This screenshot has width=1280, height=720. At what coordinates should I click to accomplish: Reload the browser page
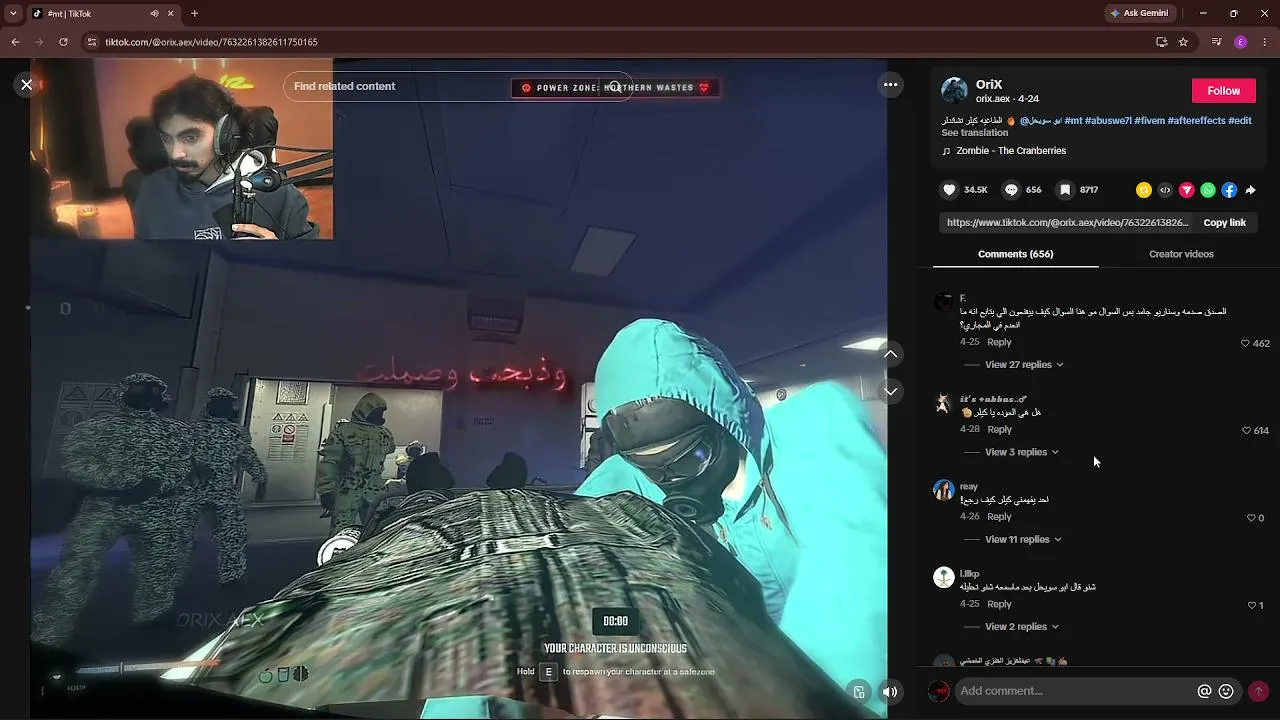[x=63, y=42]
